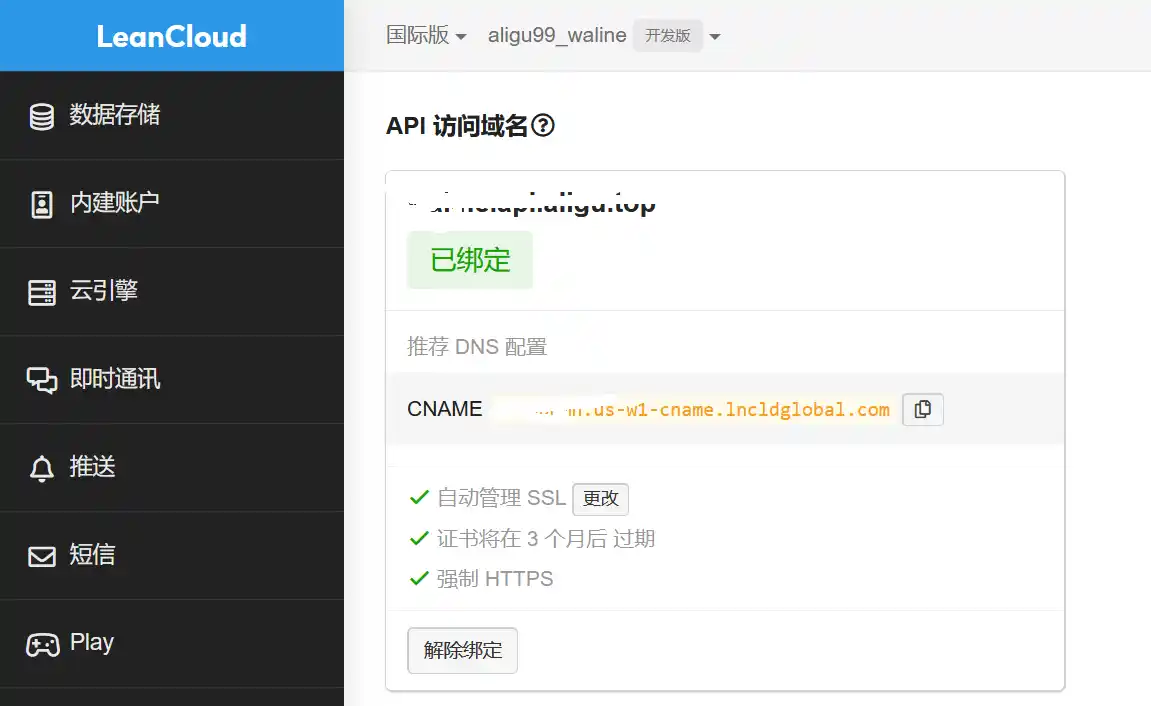This screenshot has height=706, width=1151.
Task: Click the chat bubbles icon for 即时通讯
Action: click(x=42, y=380)
